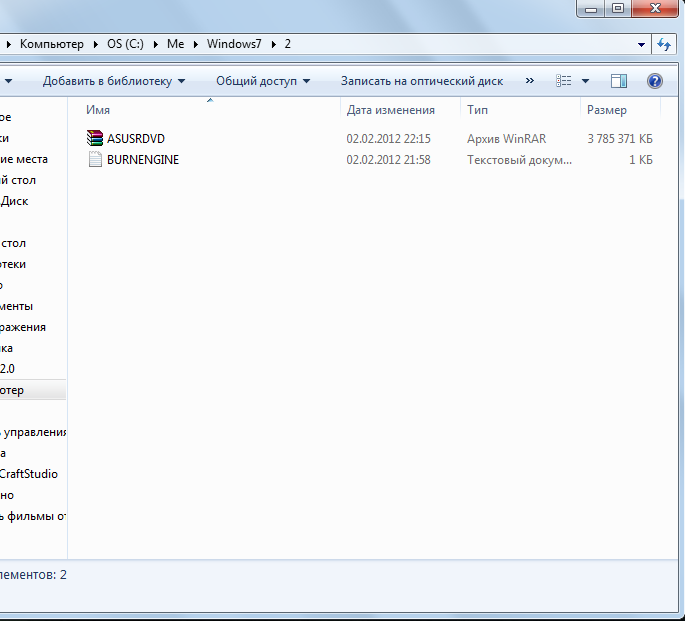This screenshot has height=621, width=685.
Task: Expand arrow after Windows7 in address bar
Action: 274,45
